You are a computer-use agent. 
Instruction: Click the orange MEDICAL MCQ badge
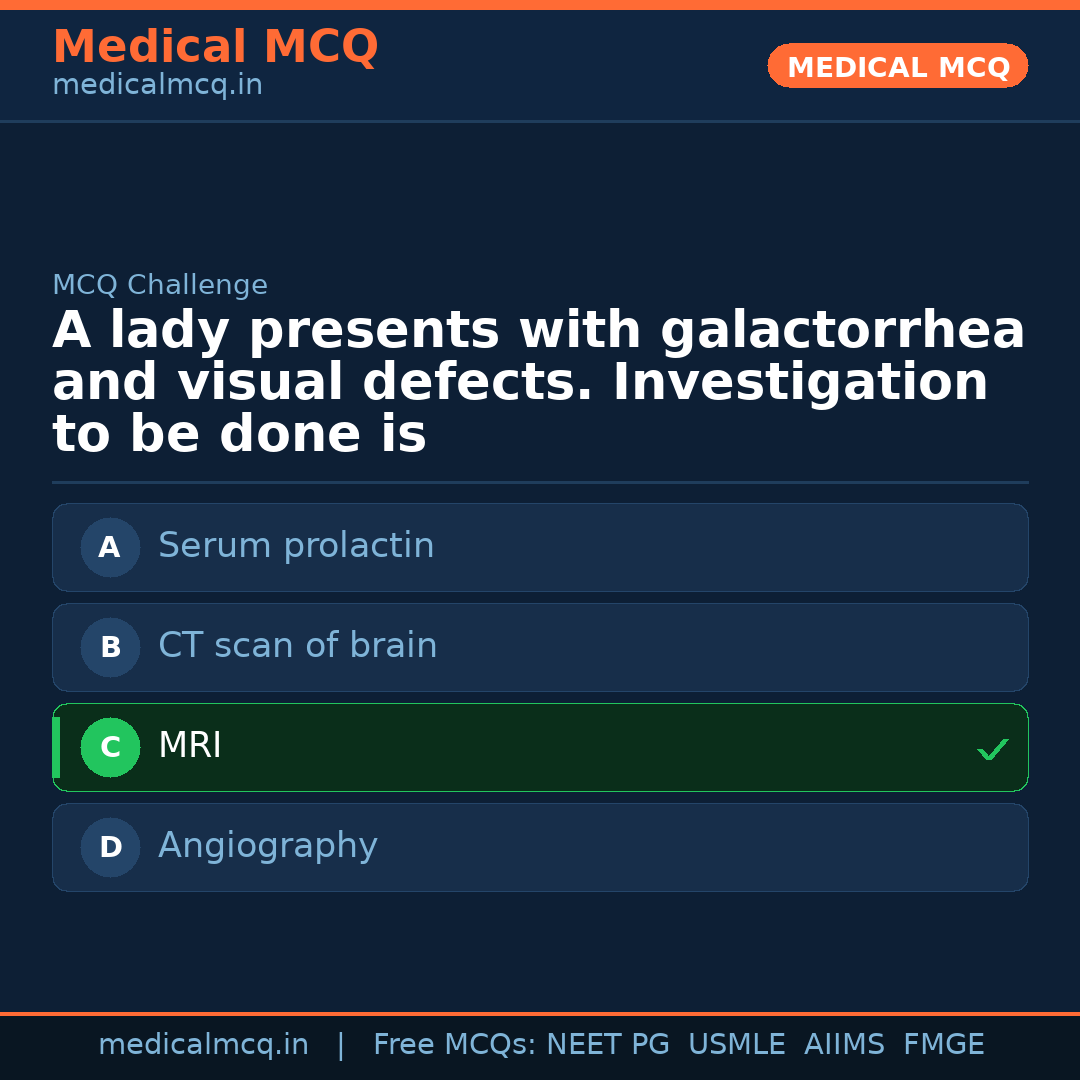[897, 67]
